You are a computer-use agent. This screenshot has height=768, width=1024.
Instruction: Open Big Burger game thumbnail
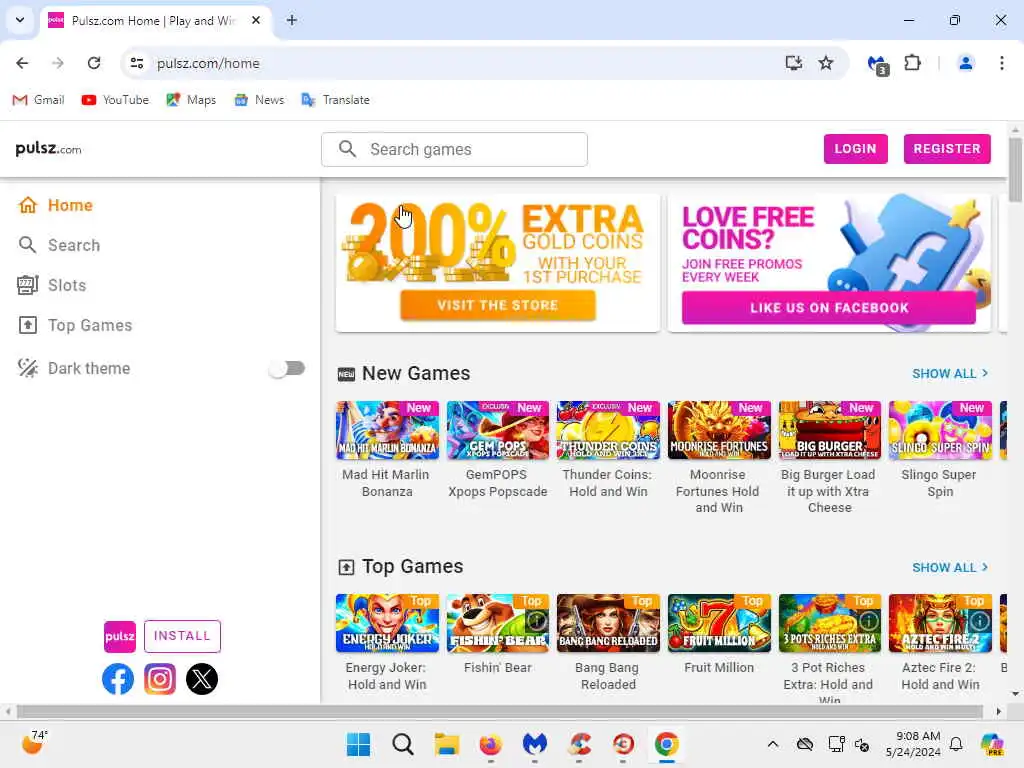(x=829, y=430)
